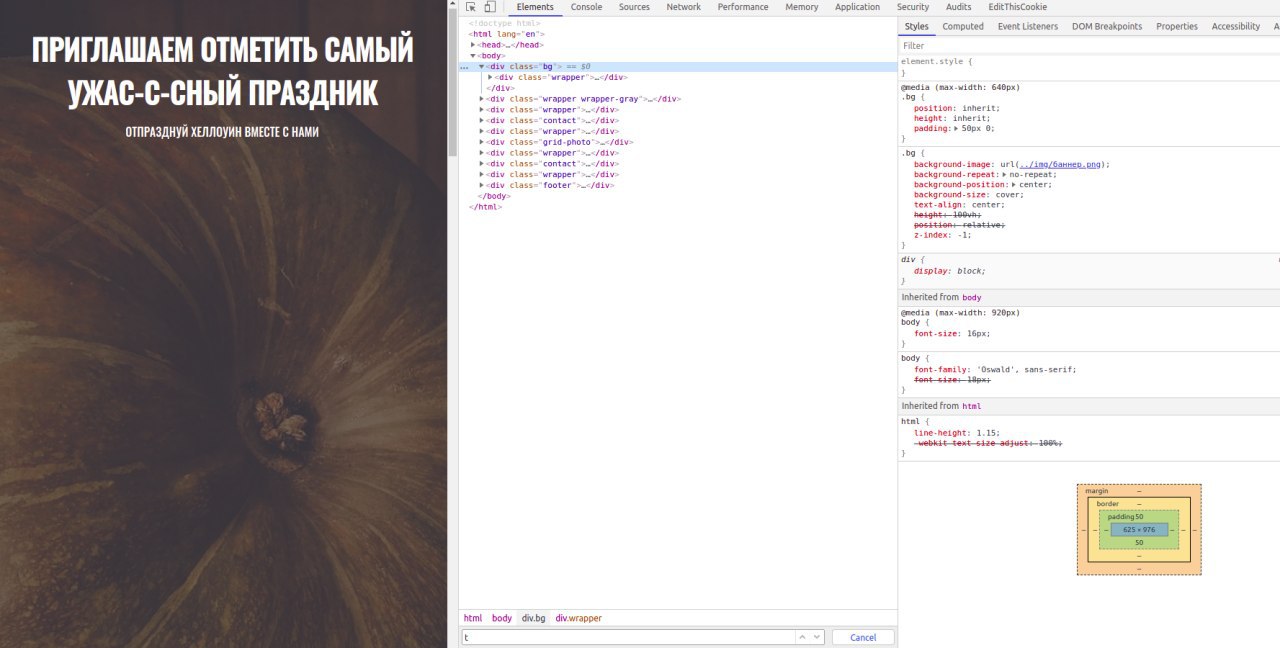Screen dimensions: 1280x648
Task: Jump to next search result arrow
Action: pyautogui.click(x=817, y=637)
